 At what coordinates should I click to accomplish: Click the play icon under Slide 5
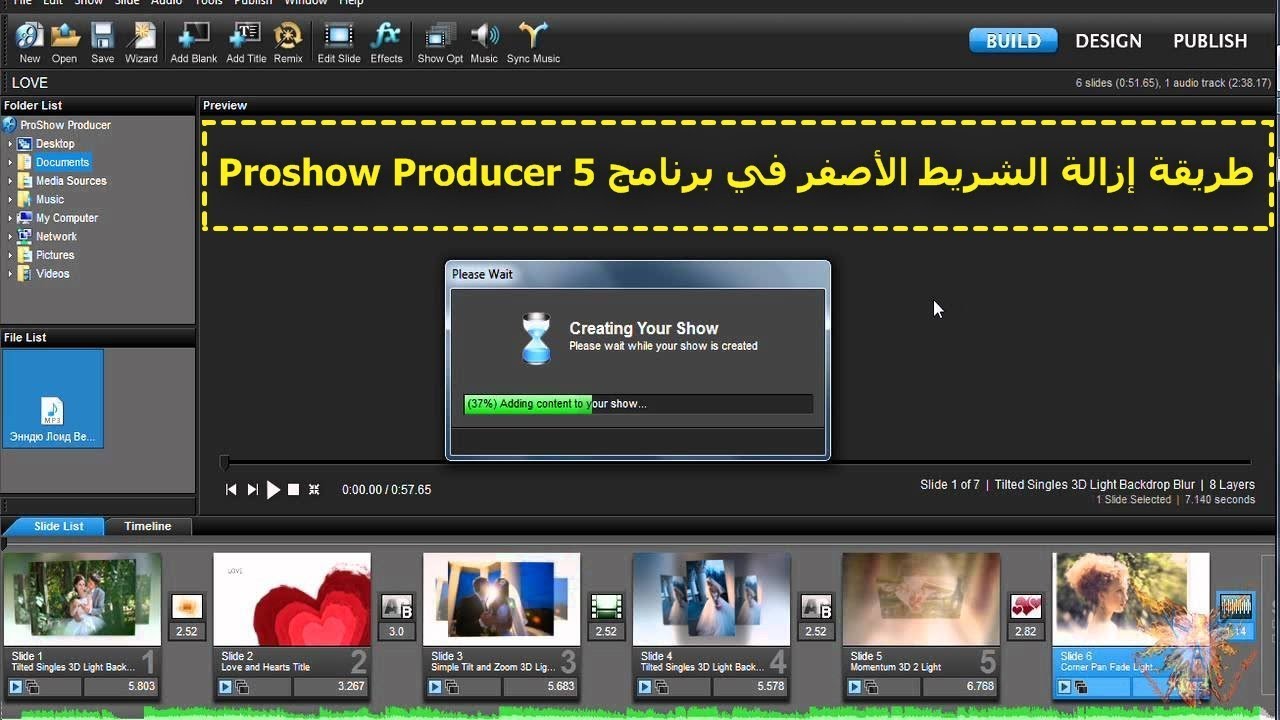(x=855, y=687)
